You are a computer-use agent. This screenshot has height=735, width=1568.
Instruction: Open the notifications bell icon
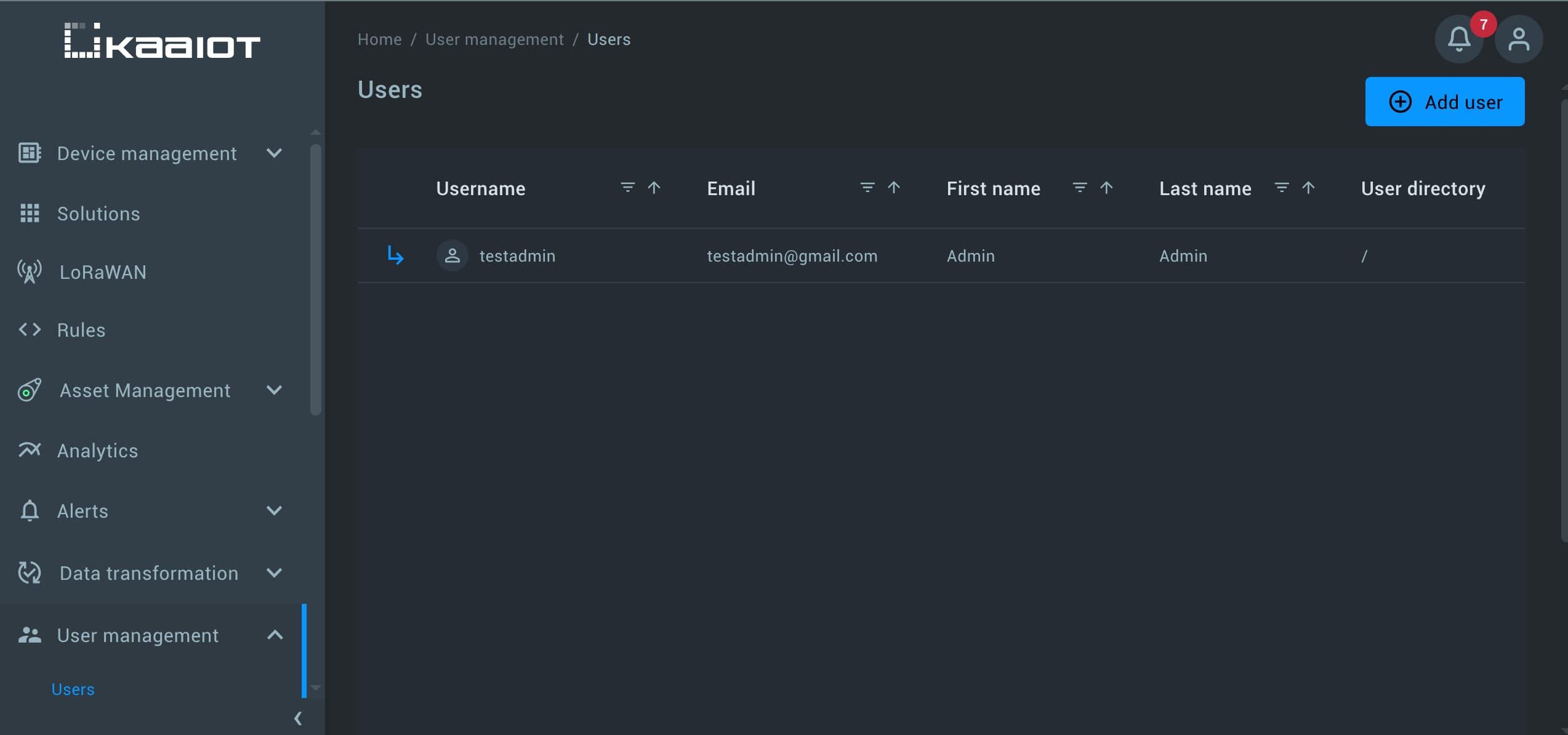coord(1458,39)
